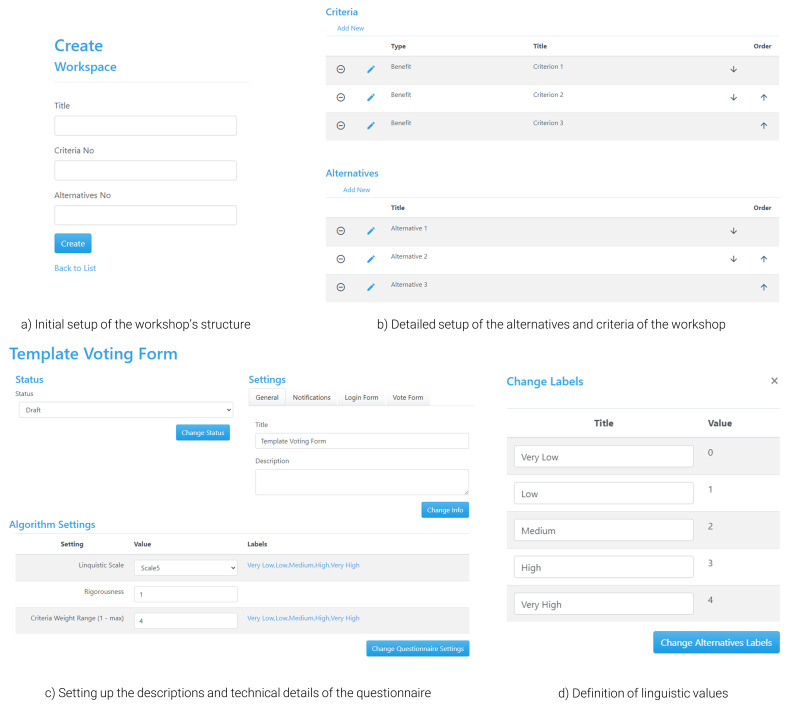
Task: Follow the Back to List link
Action: click(75, 268)
